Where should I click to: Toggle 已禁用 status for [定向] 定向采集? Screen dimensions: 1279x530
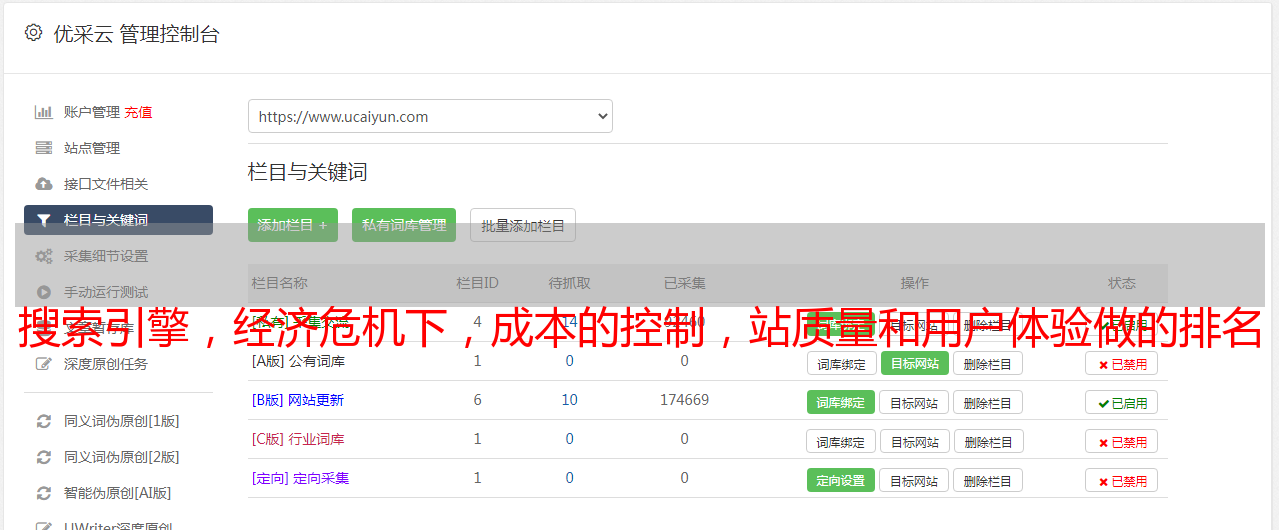coord(1121,480)
